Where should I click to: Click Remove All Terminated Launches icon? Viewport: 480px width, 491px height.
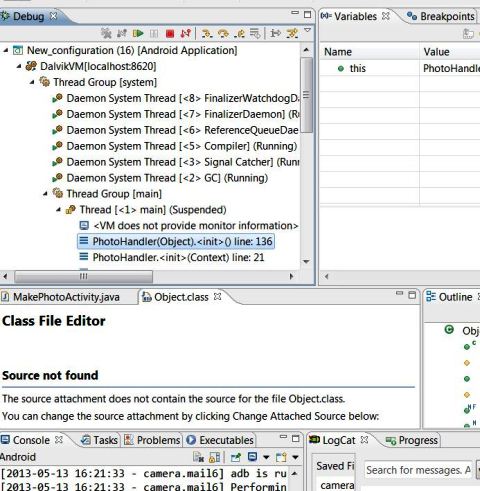point(106,33)
